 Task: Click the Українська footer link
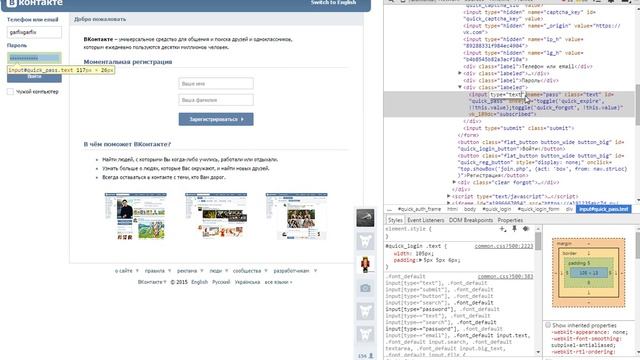coord(247,282)
